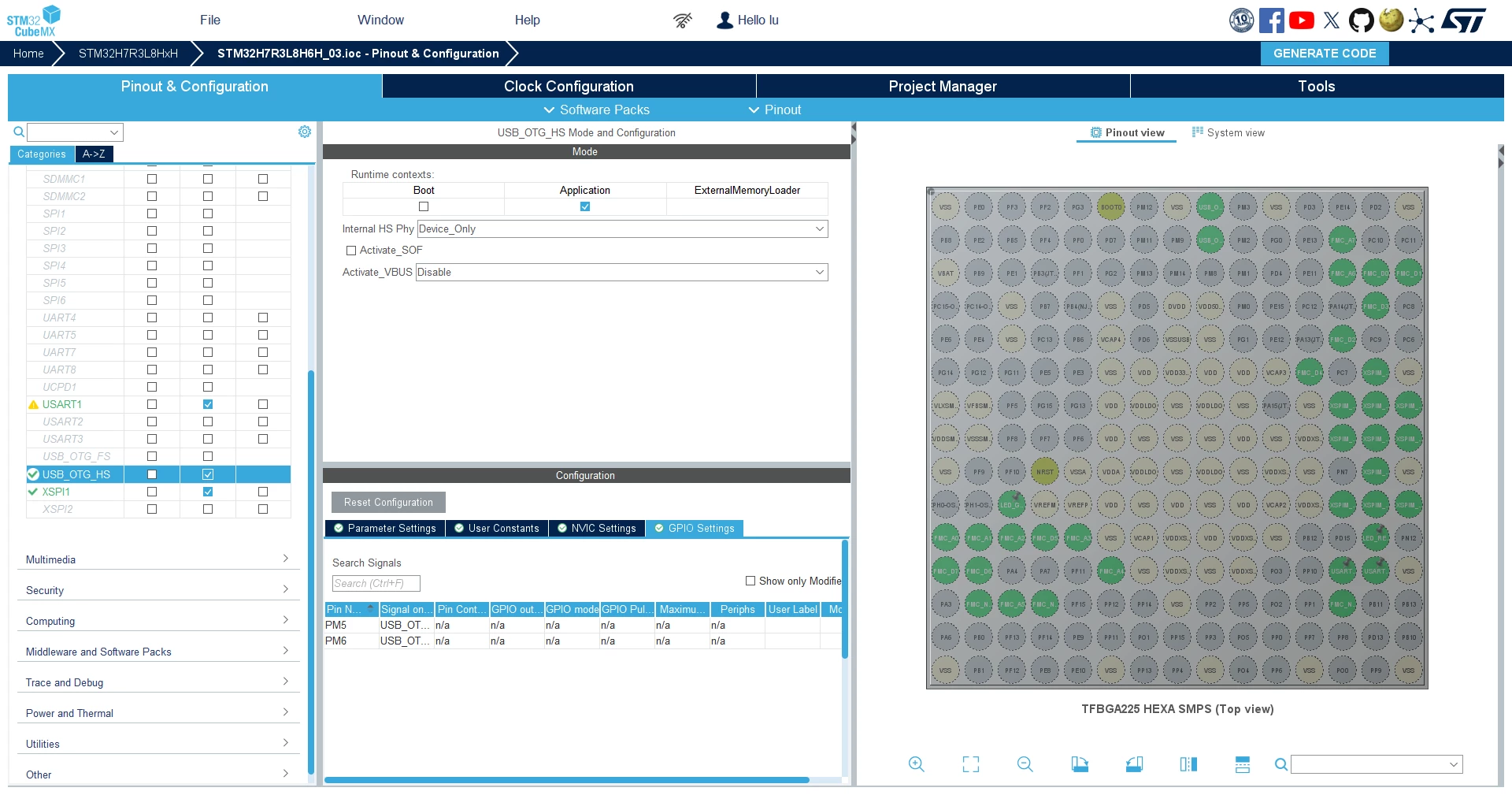
Task: Open the NVIC Settings tab
Action: click(597, 528)
